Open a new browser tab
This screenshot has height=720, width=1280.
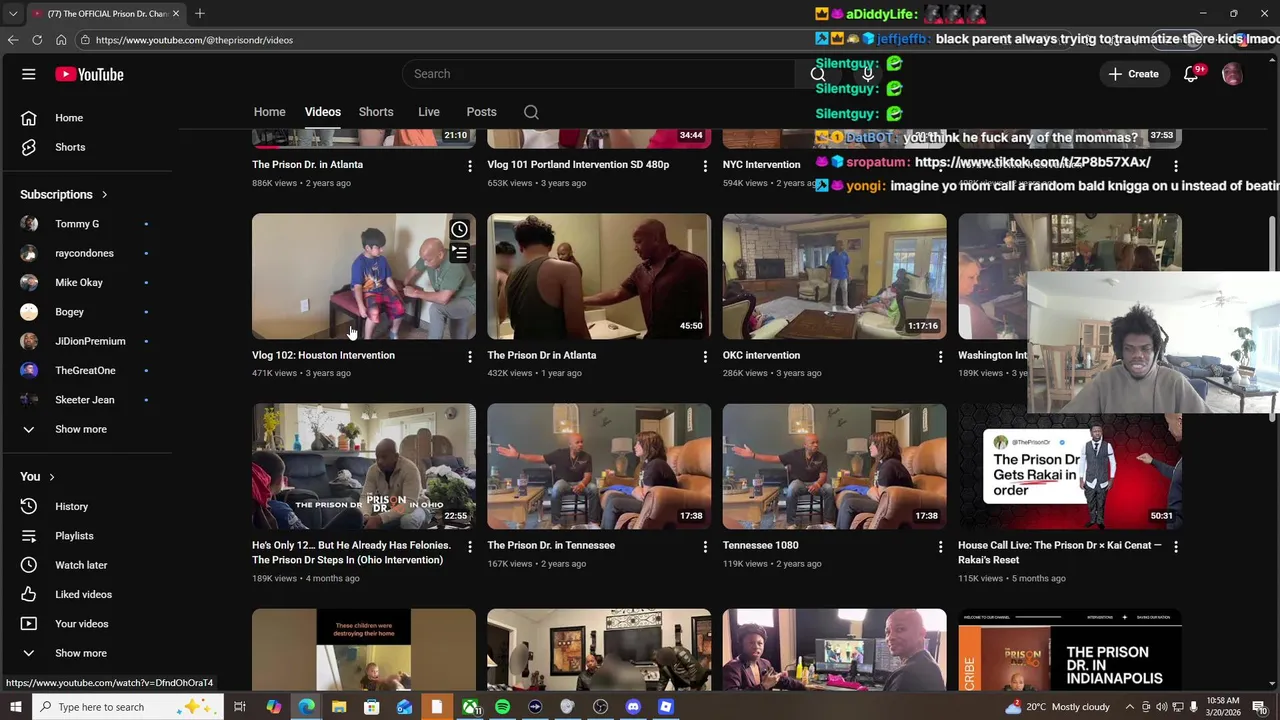(x=200, y=13)
